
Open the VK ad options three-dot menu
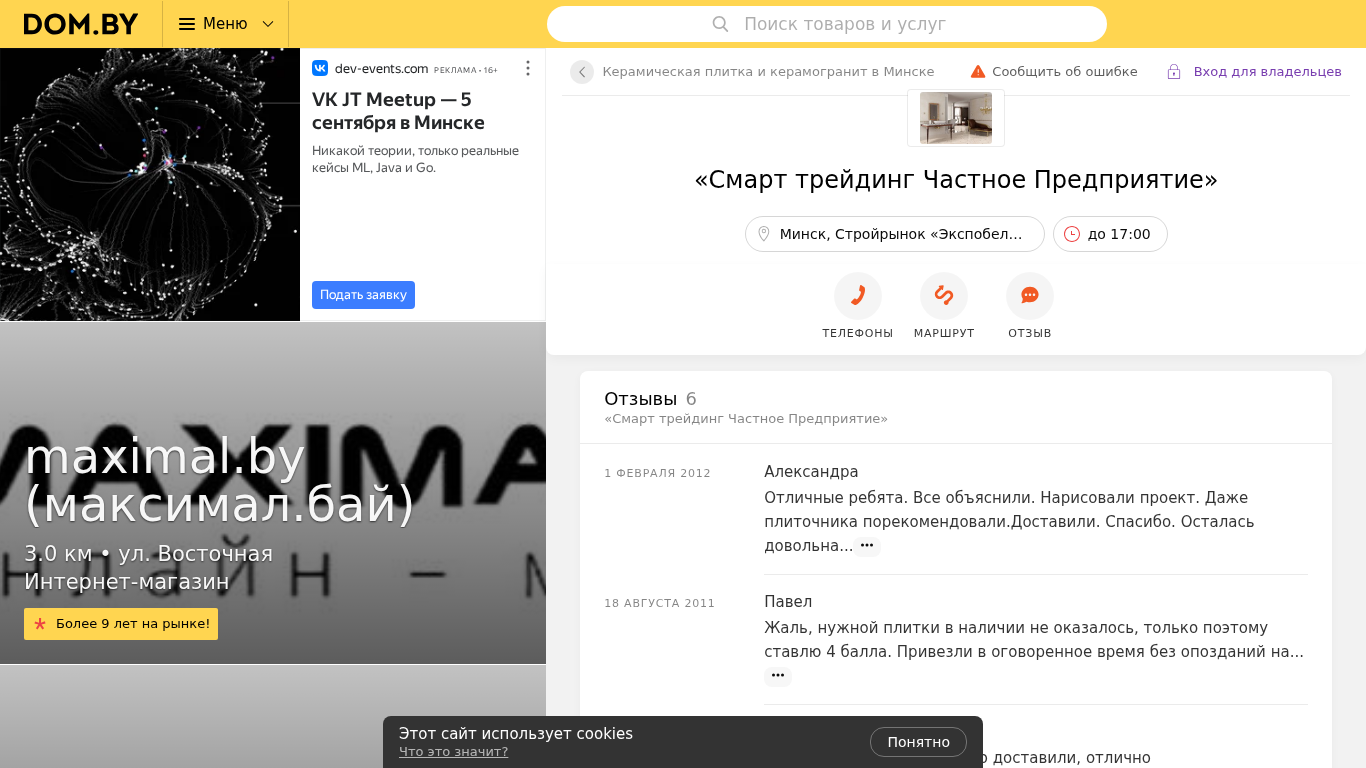pyautogui.click(x=528, y=68)
